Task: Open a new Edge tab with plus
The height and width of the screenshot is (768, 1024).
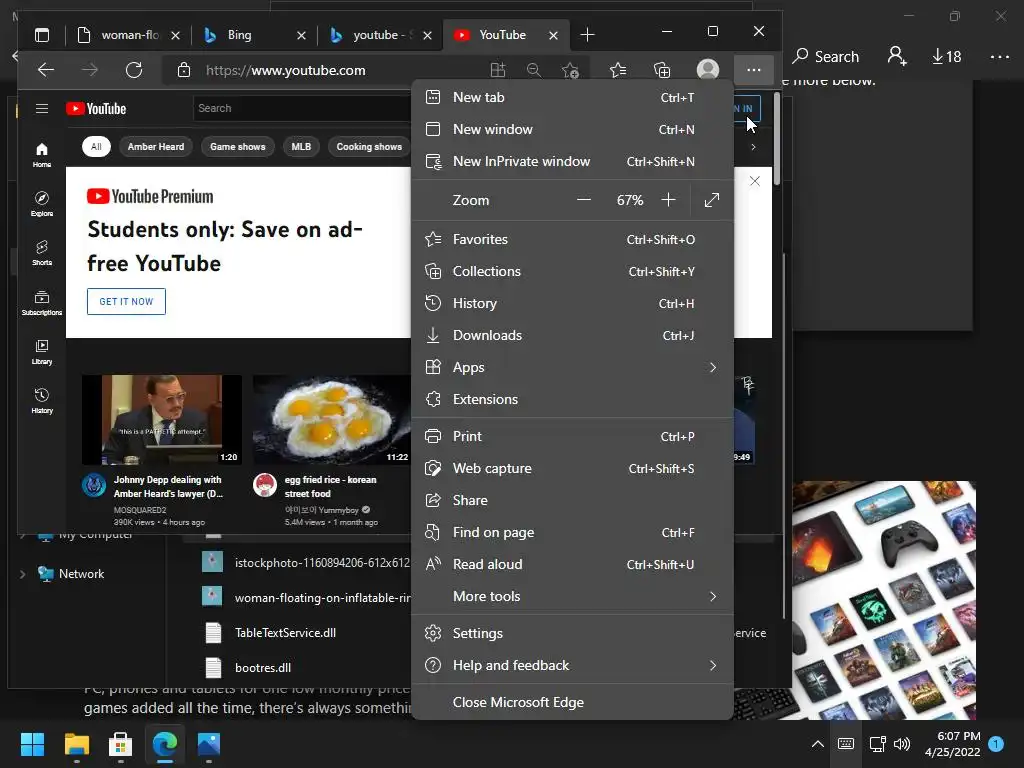Action: pyautogui.click(x=587, y=35)
